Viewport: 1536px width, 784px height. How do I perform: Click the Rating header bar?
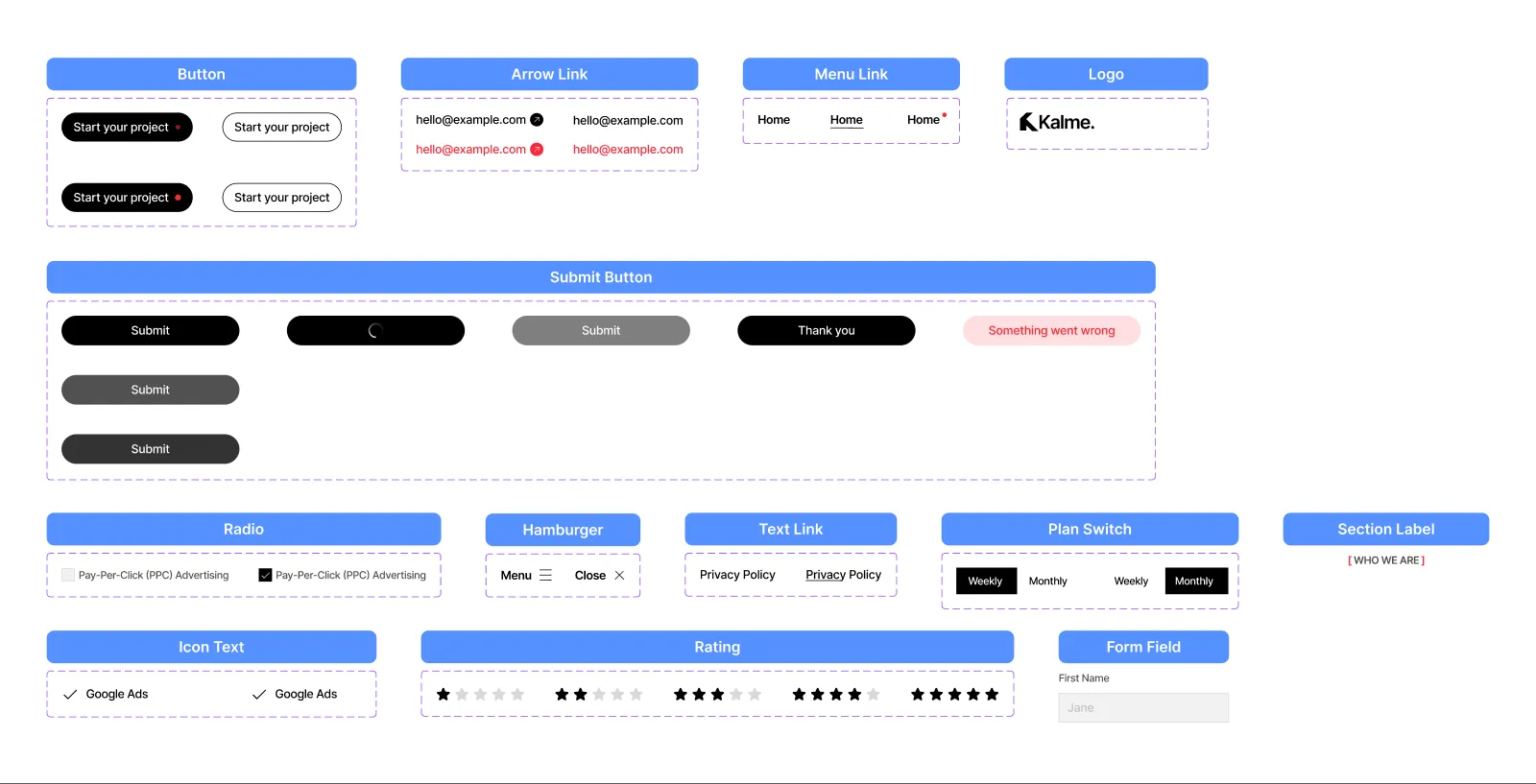click(x=717, y=647)
